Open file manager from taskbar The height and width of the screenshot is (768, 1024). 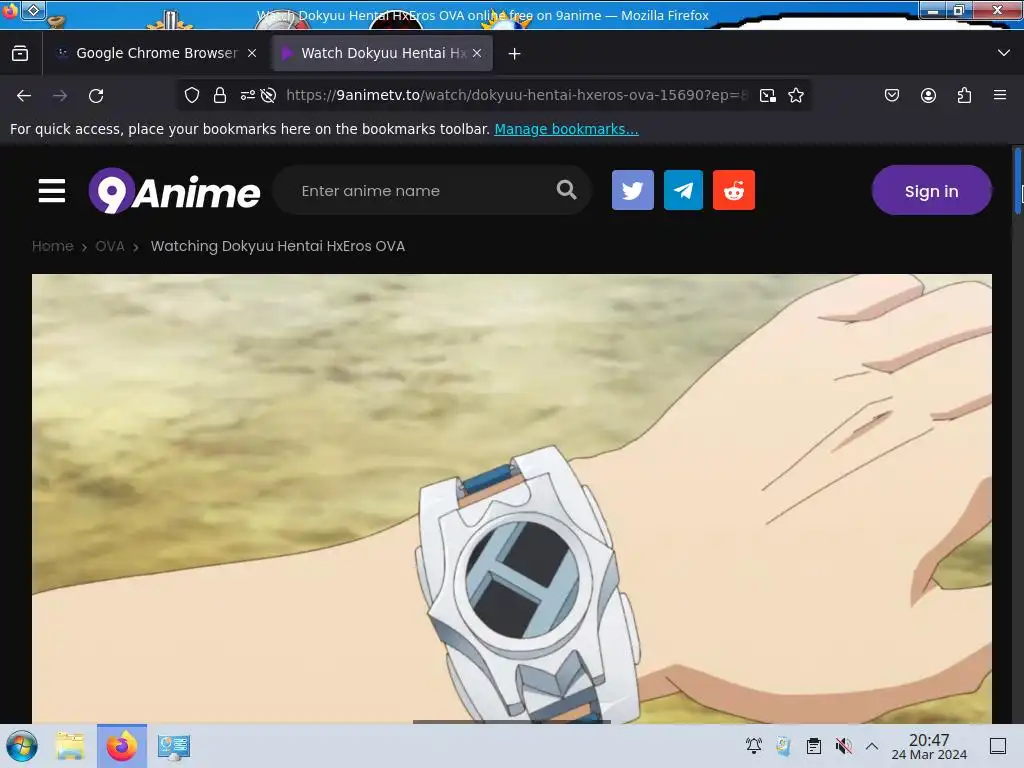(70, 746)
